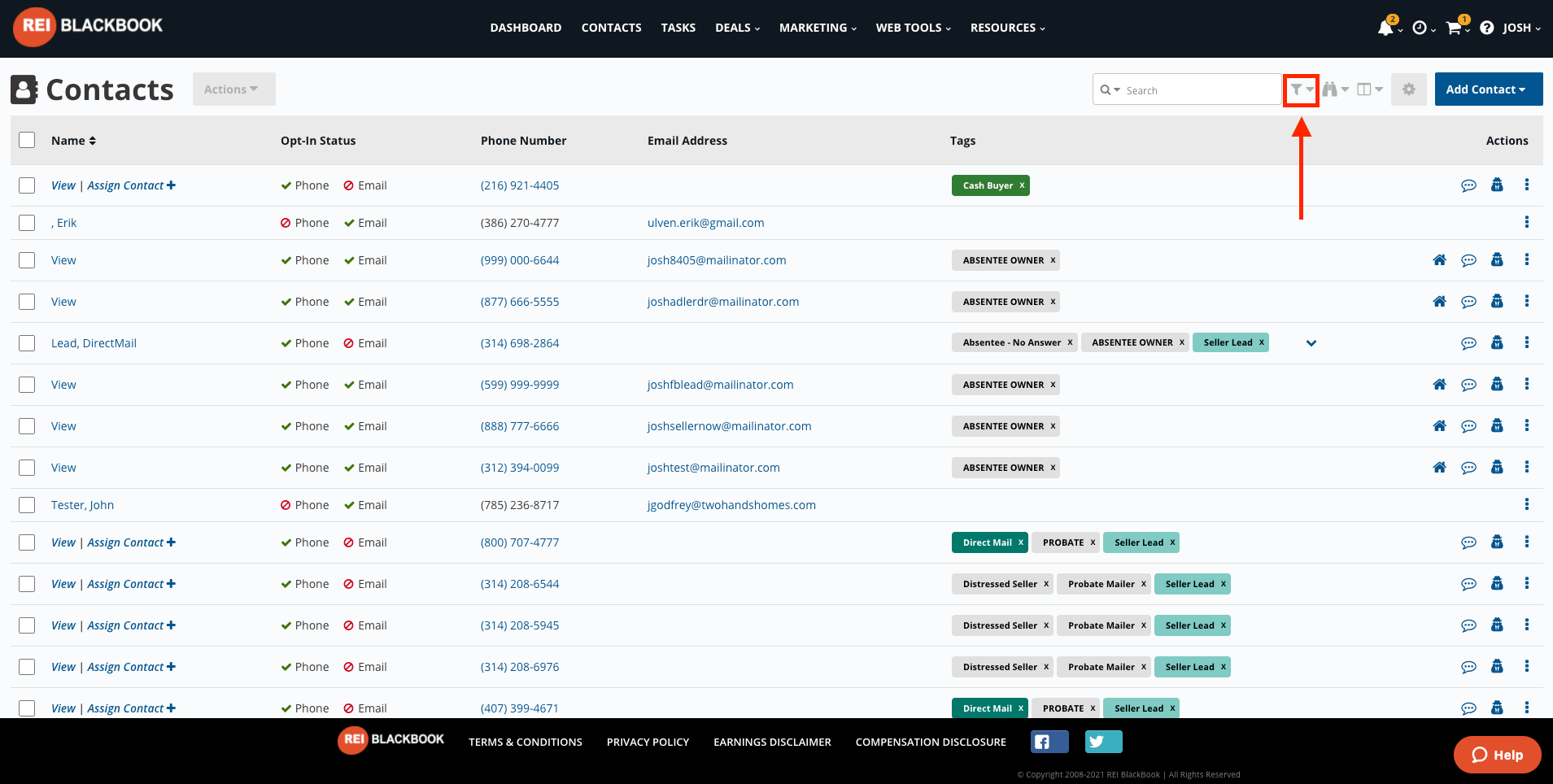Image resolution: width=1553 pixels, height=784 pixels.
Task: Check the box for (877) 666-5555 row
Action: pyautogui.click(x=27, y=302)
